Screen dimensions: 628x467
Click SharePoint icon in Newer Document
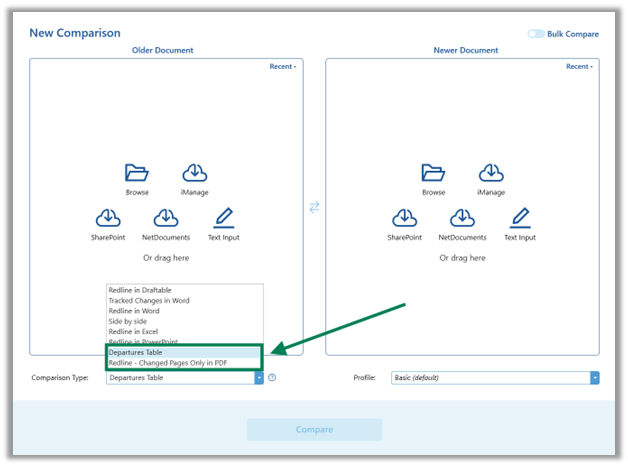point(405,218)
